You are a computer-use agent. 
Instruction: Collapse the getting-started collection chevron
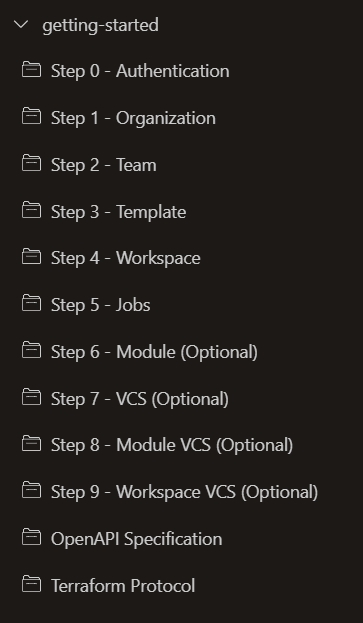click(x=21, y=25)
